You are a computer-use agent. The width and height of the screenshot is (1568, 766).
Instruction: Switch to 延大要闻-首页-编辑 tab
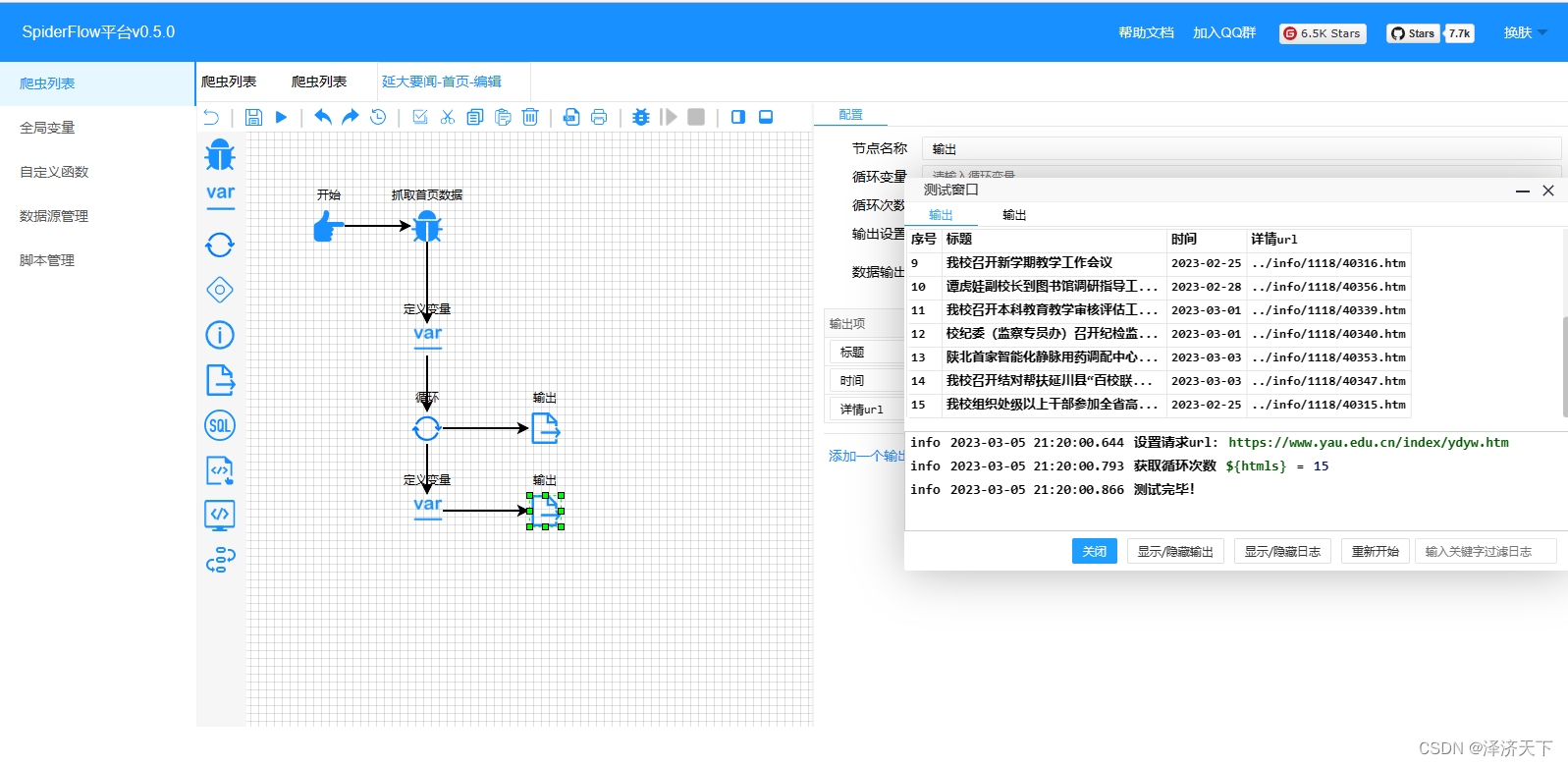pyautogui.click(x=442, y=82)
